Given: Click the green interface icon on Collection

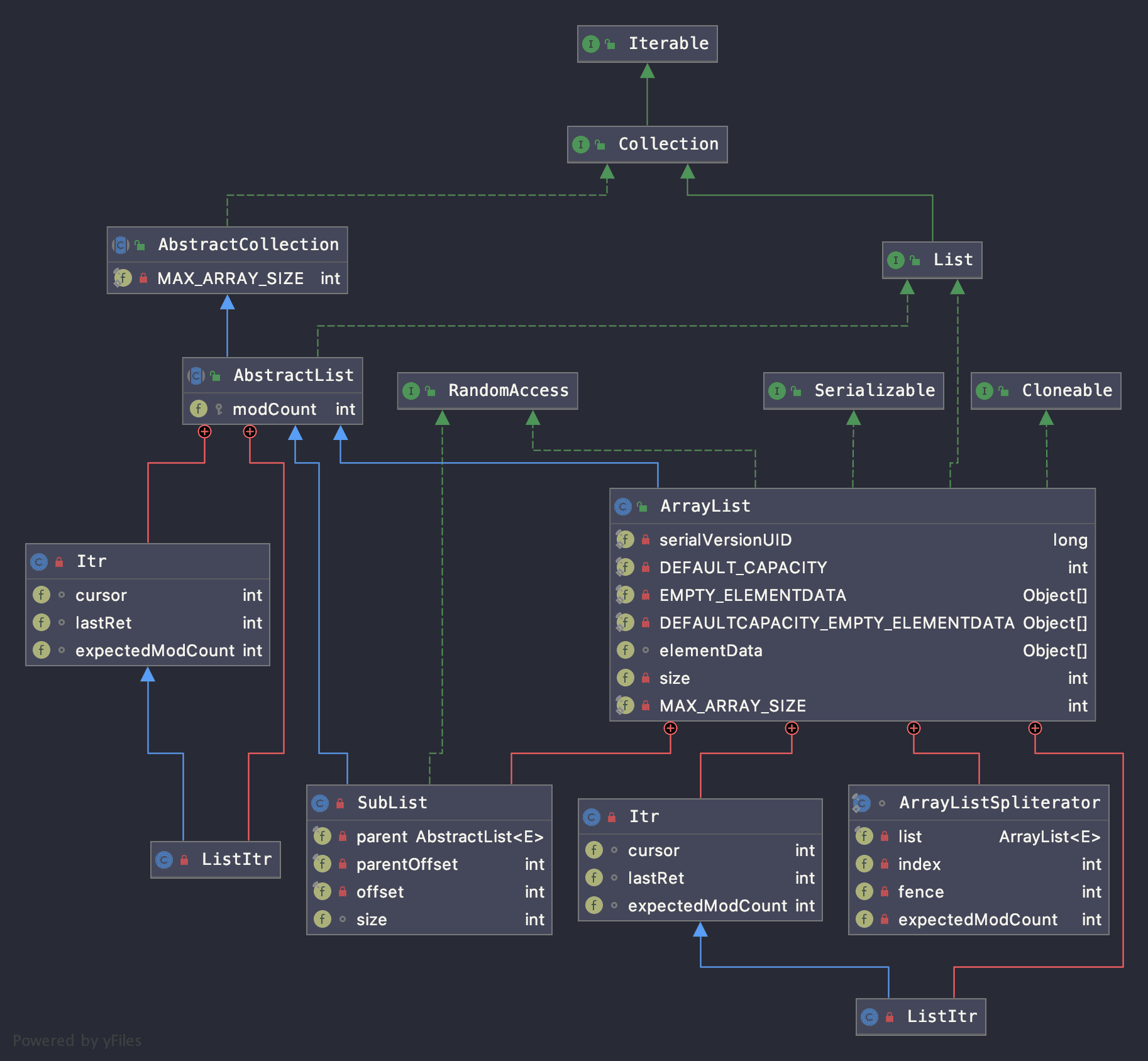Looking at the screenshot, I should 580,145.
